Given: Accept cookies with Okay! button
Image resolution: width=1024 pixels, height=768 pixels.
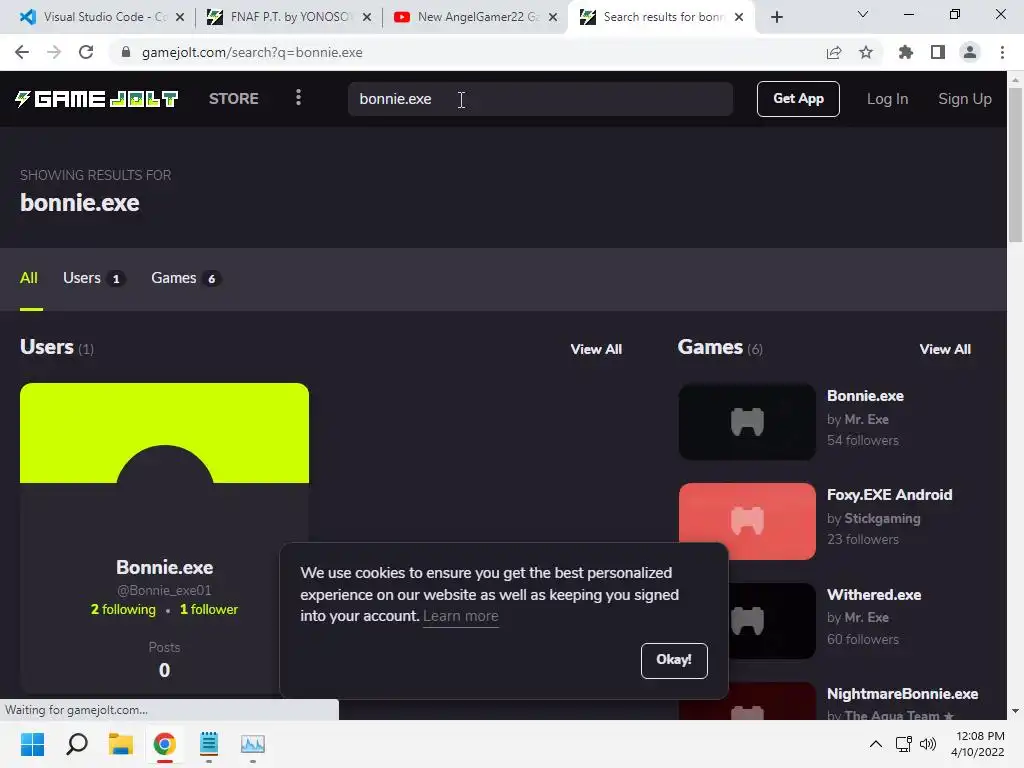Looking at the screenshot, I should click(x=674, y=660).
